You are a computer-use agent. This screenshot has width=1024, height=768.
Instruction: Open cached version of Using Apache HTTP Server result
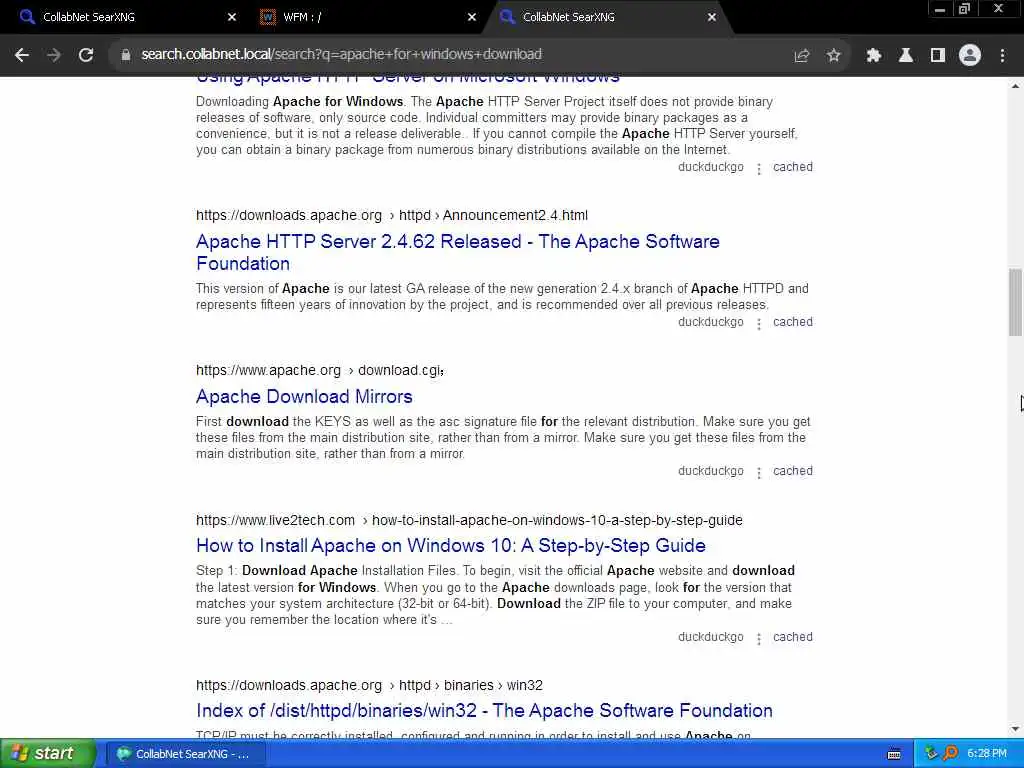793,167
